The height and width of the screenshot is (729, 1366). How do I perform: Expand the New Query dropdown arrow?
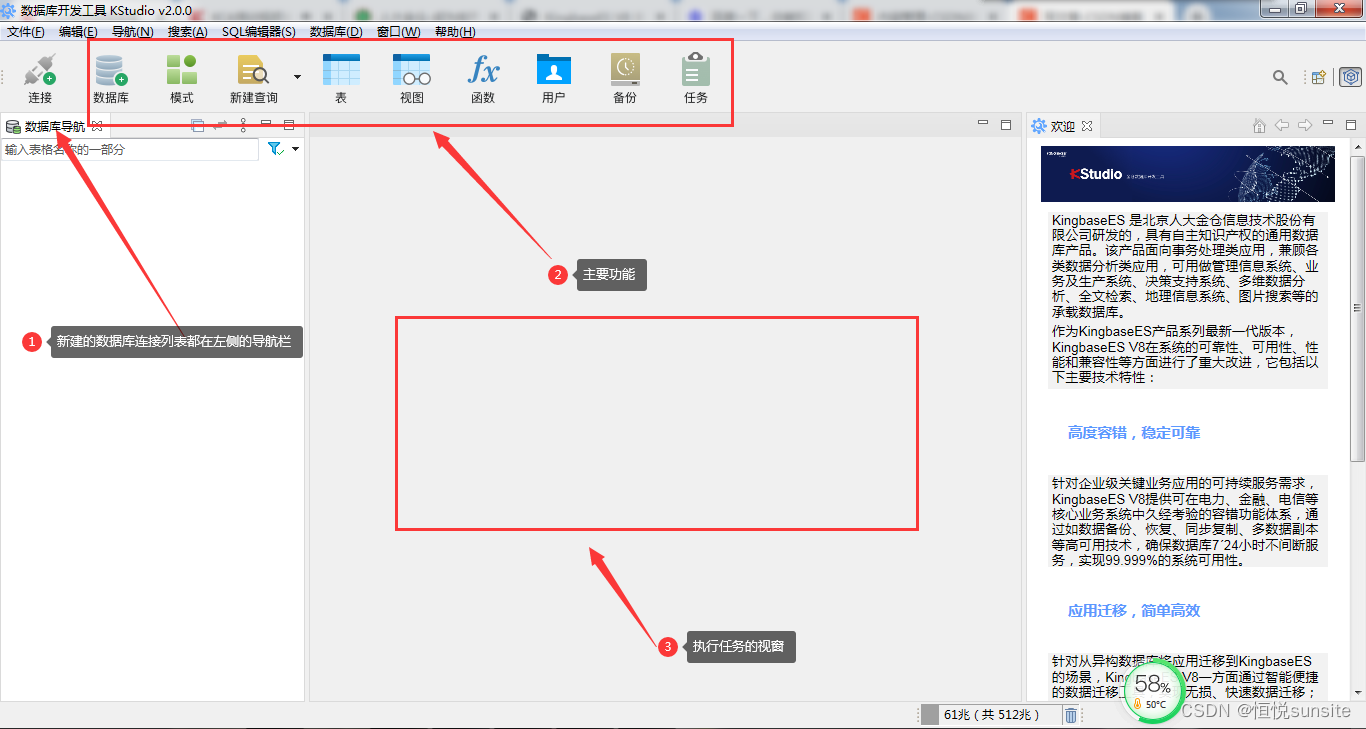[297, 76]
